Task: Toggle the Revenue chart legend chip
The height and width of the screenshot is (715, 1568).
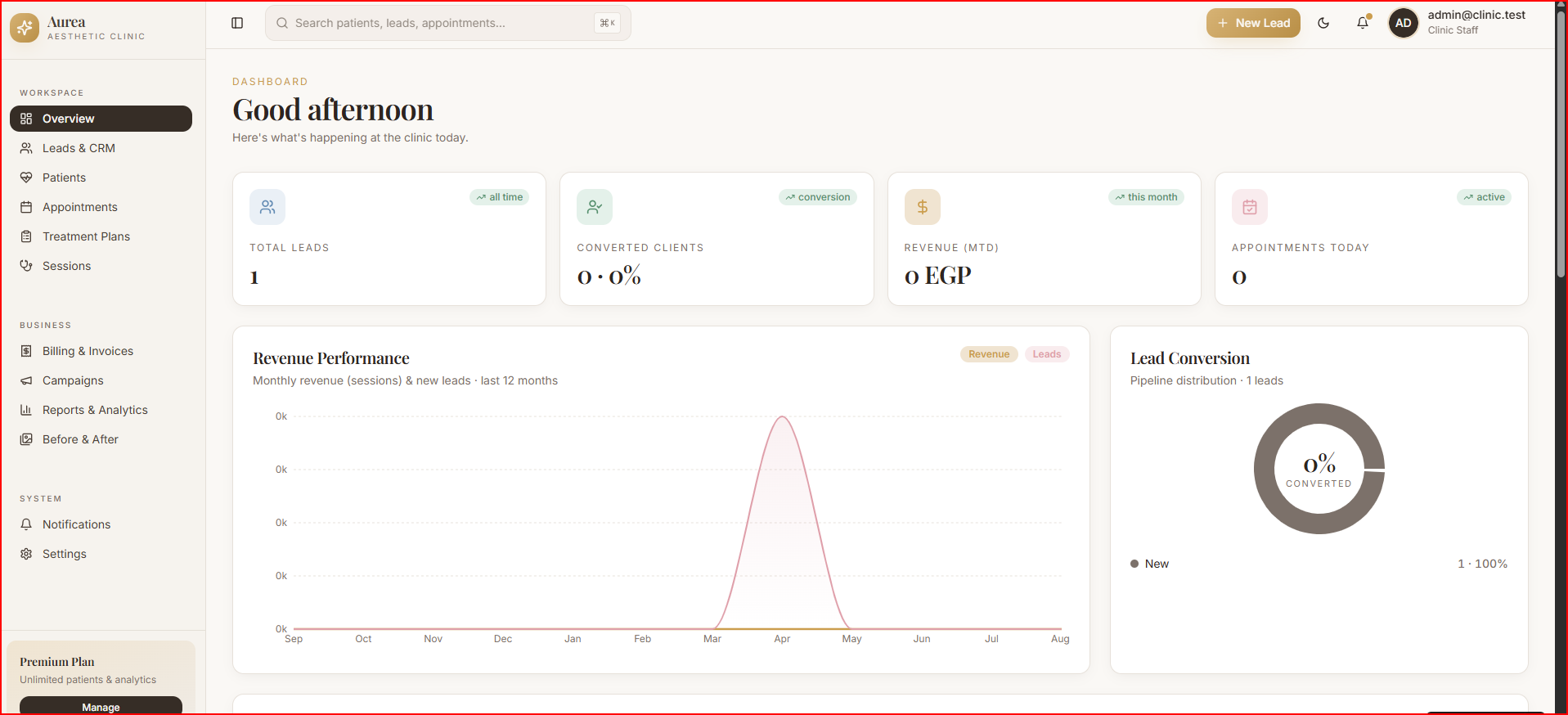Action: point(989,354)
